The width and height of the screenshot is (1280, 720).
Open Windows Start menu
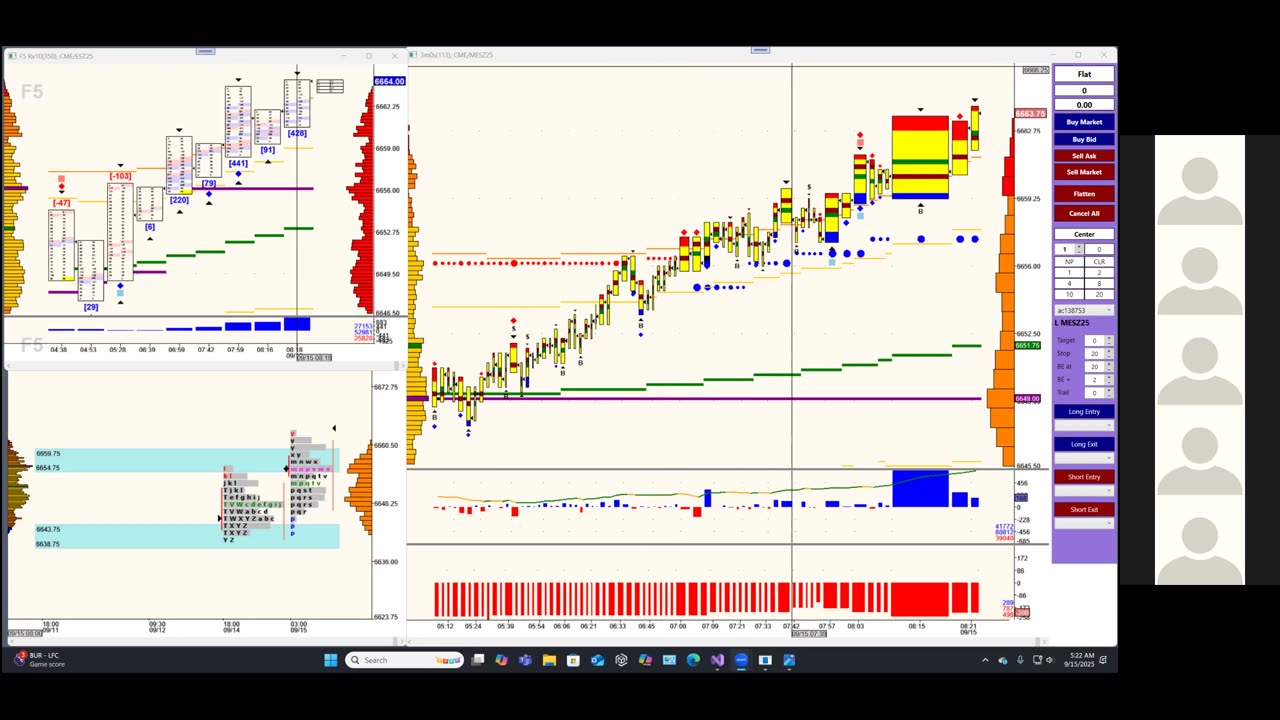click(331, 660)
